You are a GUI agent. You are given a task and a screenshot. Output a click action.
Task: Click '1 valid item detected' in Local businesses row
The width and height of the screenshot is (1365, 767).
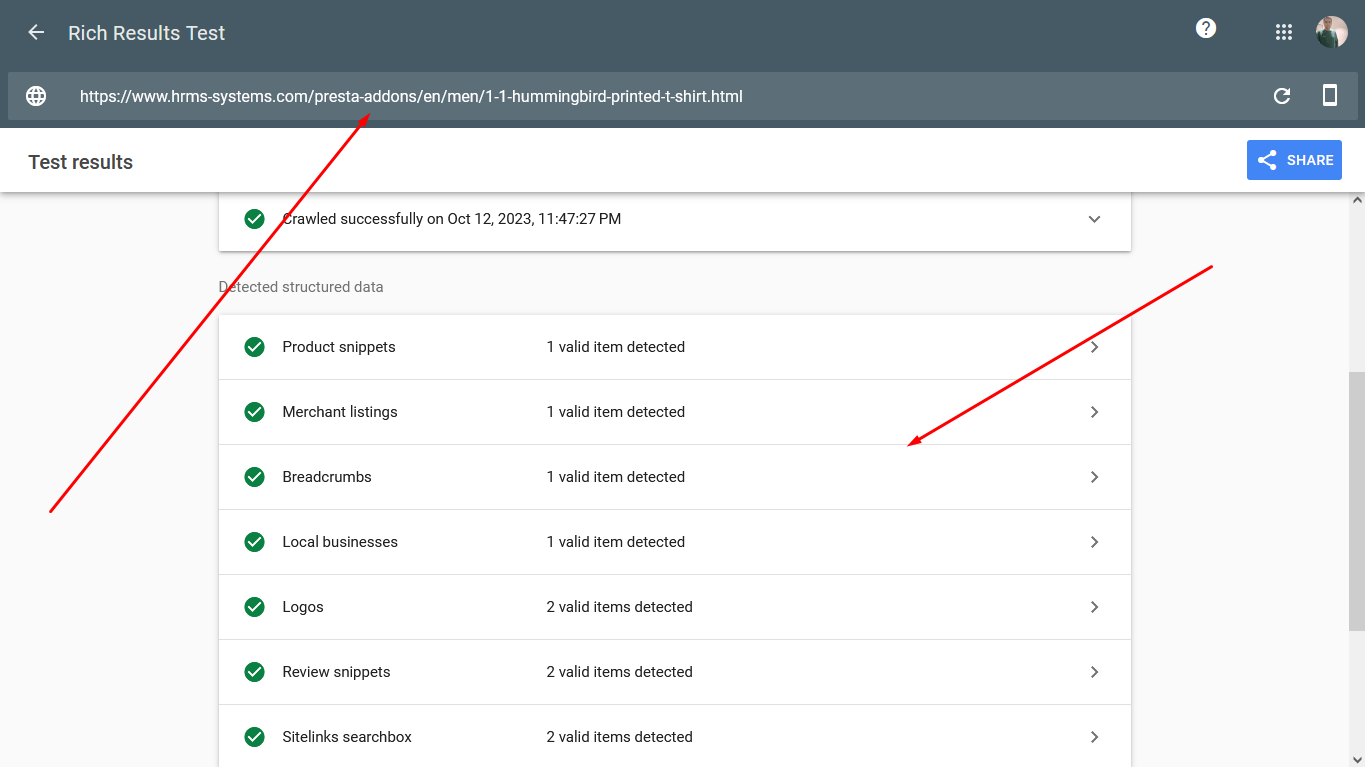pos(616,542)
